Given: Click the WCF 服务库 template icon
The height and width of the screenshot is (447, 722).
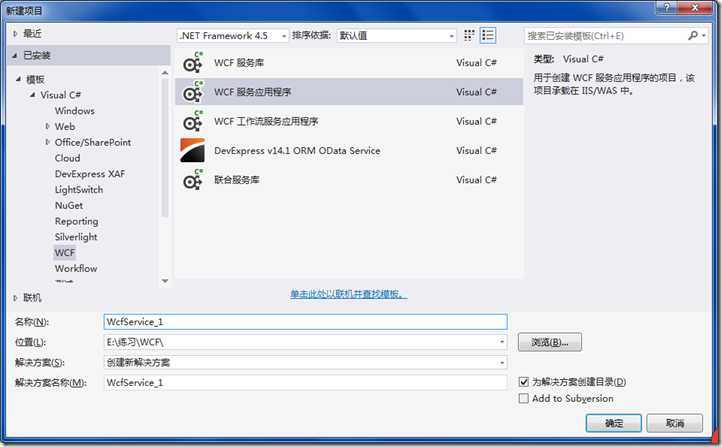Looking at the screenshot, I should (x=192, y=63).
